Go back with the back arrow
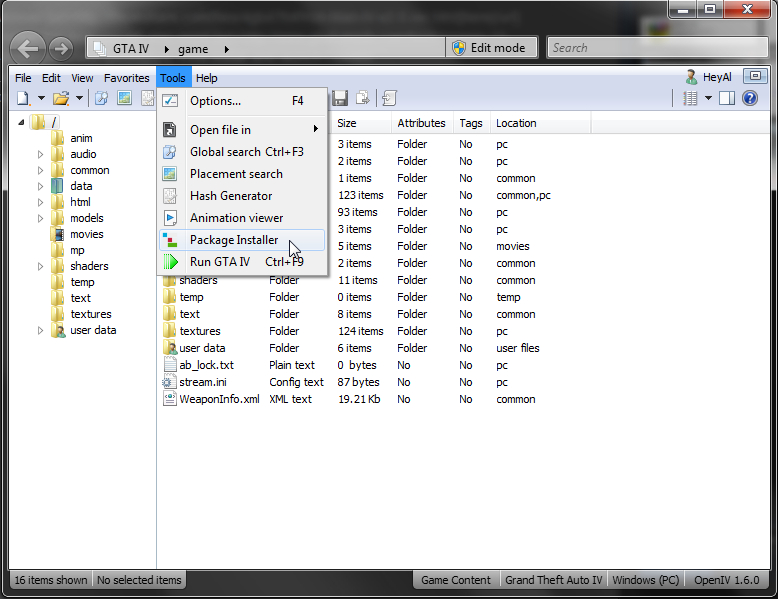 [28, 48]
